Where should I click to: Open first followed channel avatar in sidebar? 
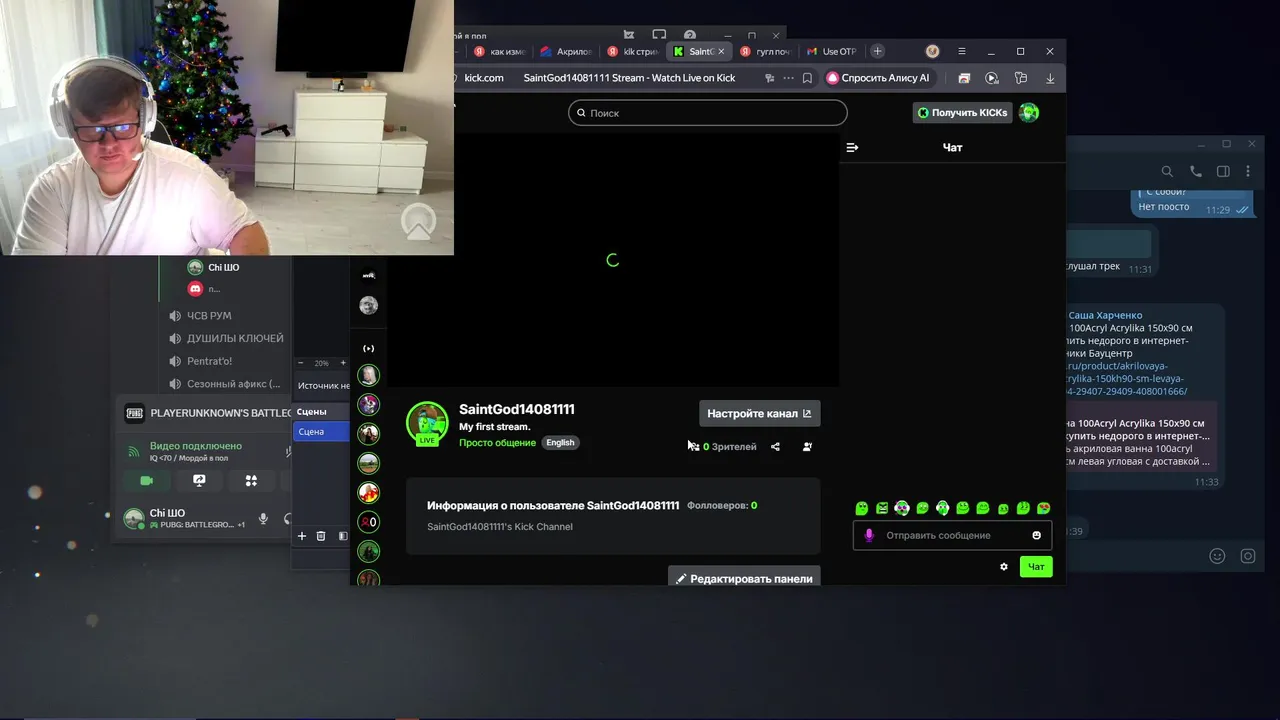click(x=369, y=375)
